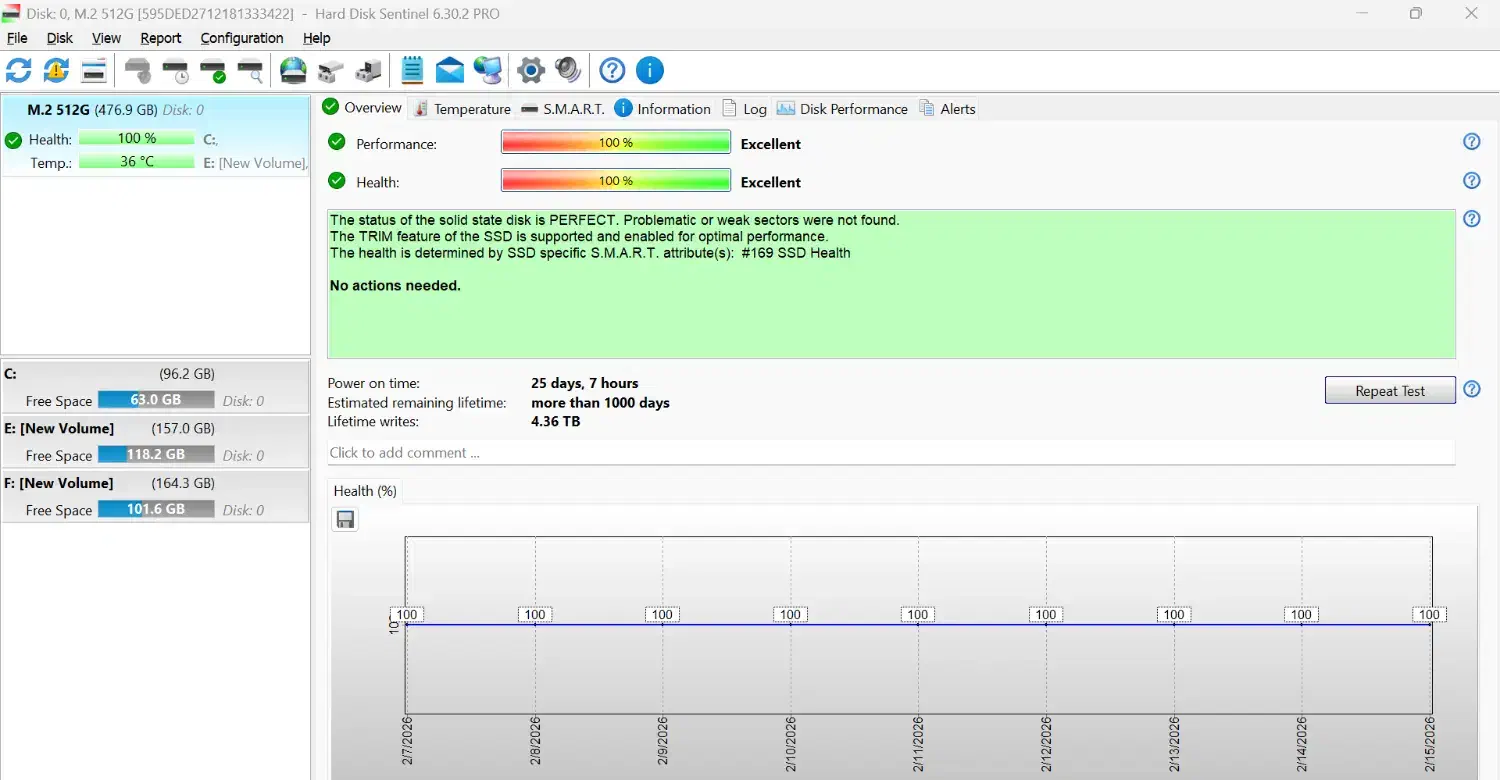Click the disk with magnifying glass icon

pyautogui.click(x=250, y=71)
